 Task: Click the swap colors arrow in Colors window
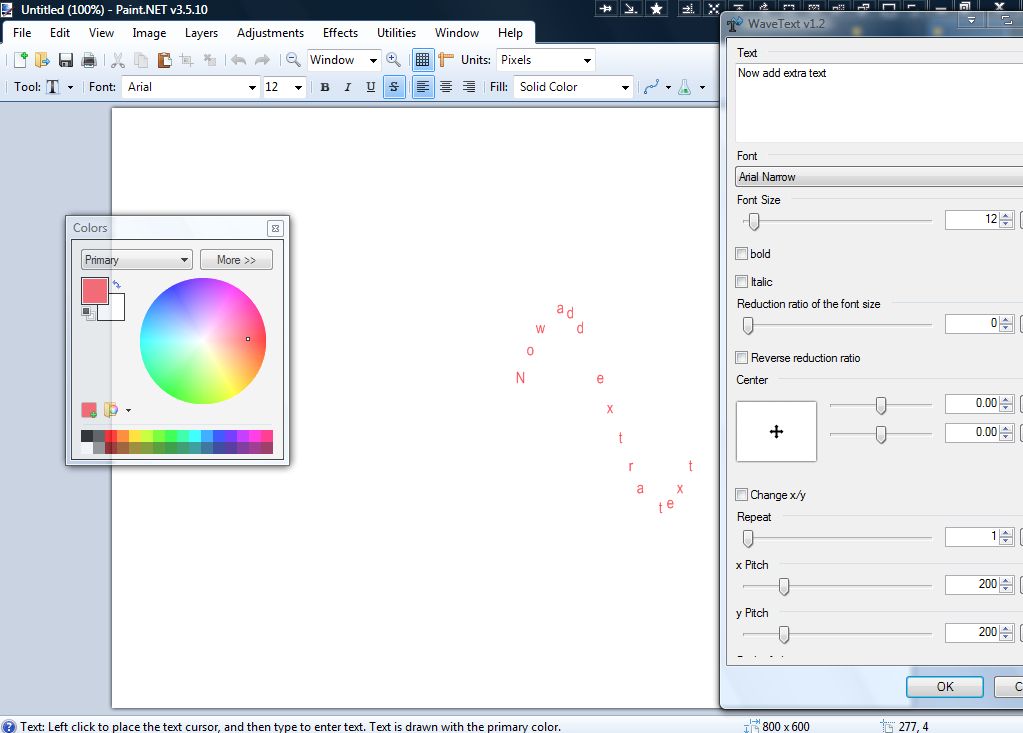pyautogui.click(x=118, y=284)
